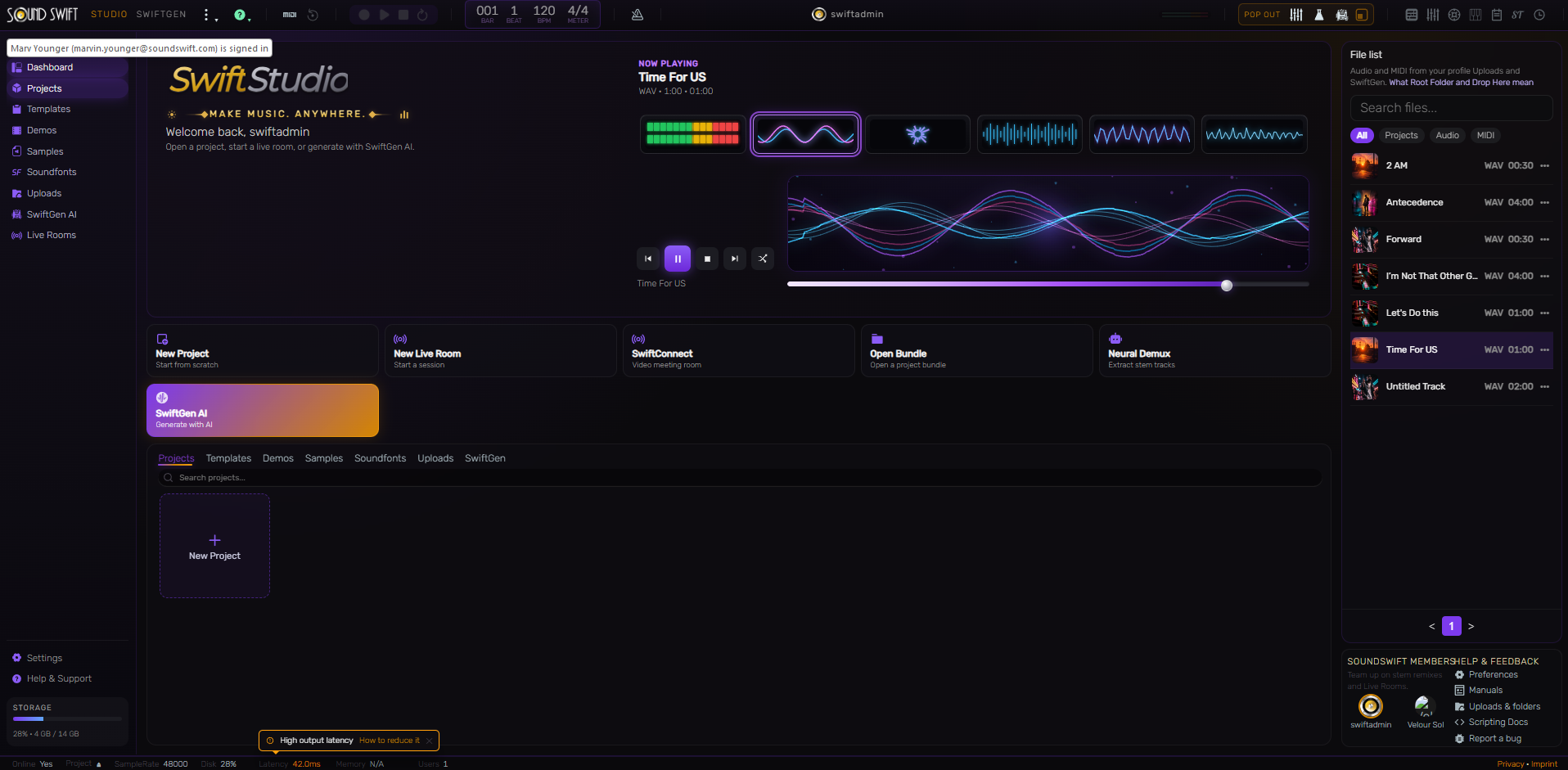Click the Search files input field
The image size is (1568, 770).
point(1451,108)
